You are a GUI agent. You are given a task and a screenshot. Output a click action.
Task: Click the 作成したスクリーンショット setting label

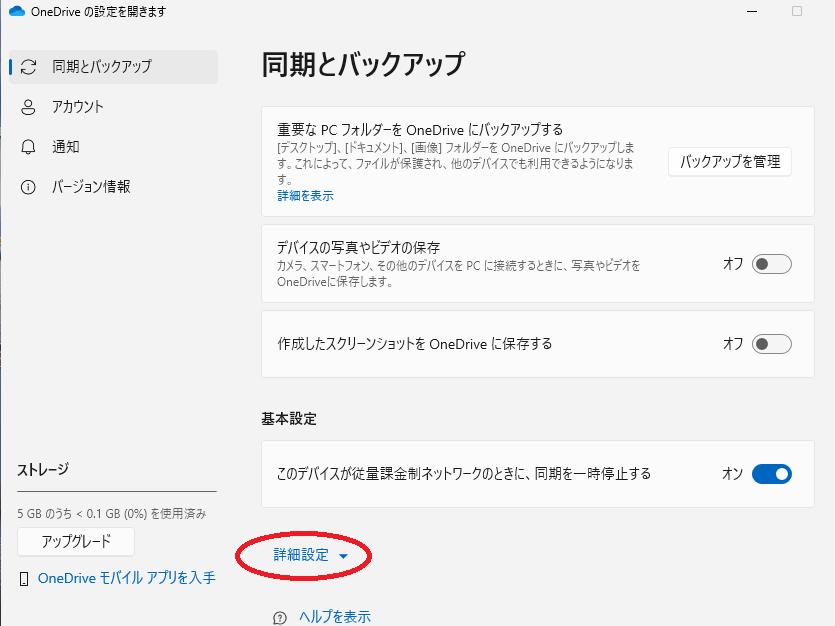pyautogui.click(x=414, y=344)
